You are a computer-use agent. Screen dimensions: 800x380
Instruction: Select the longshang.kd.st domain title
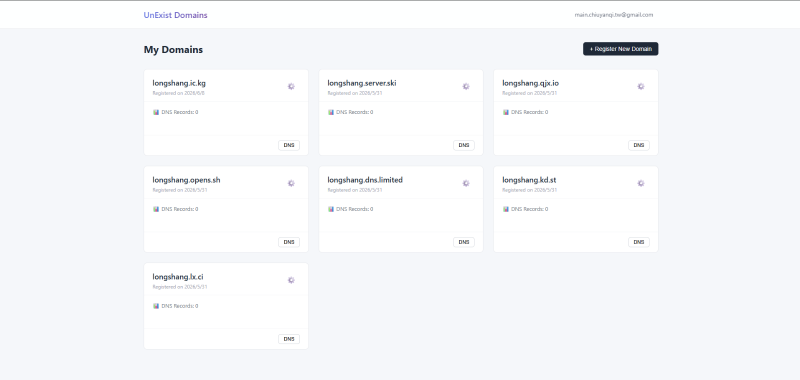529,180
